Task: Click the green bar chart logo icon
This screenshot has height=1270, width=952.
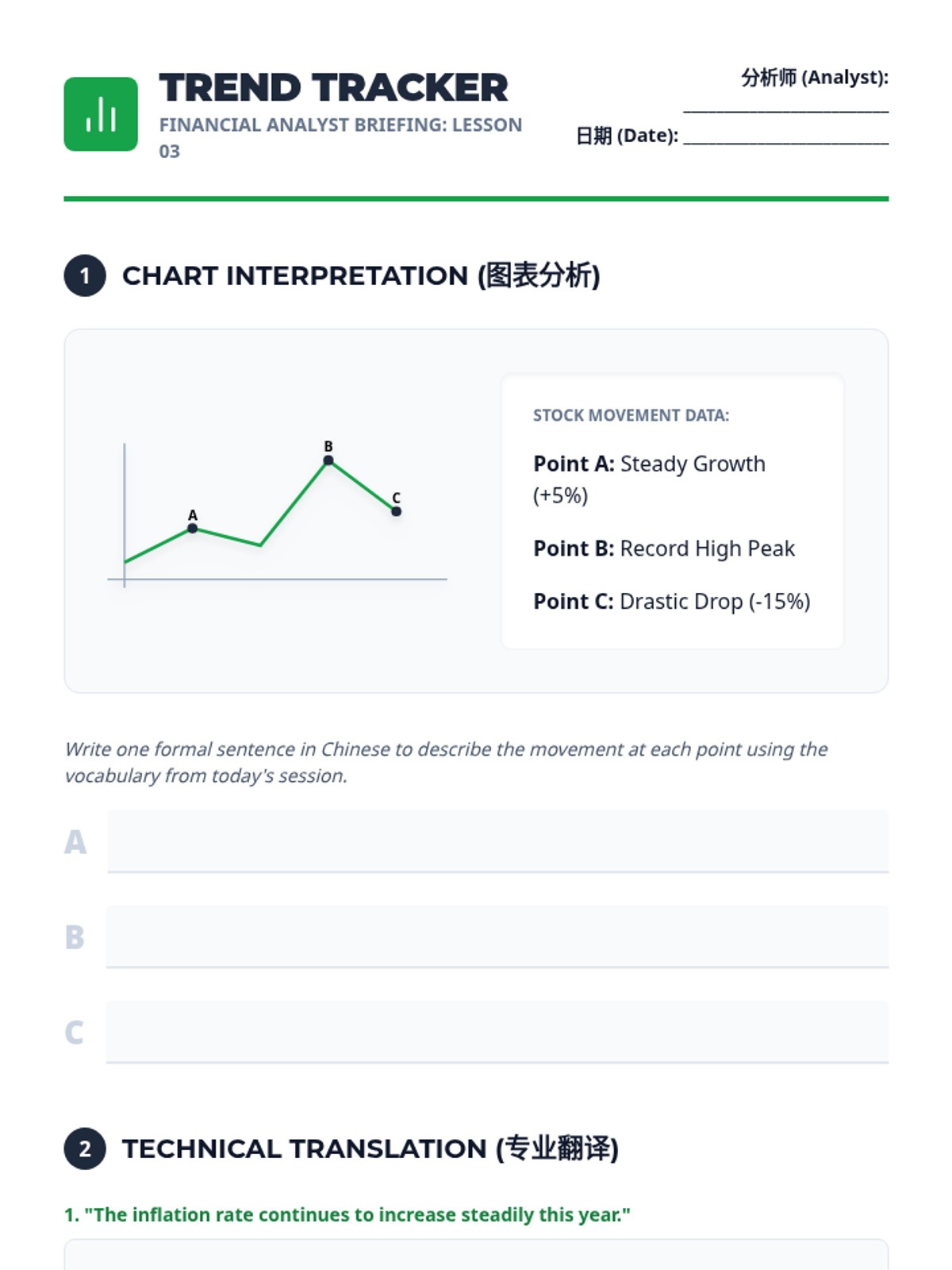Action: [101, 114]
